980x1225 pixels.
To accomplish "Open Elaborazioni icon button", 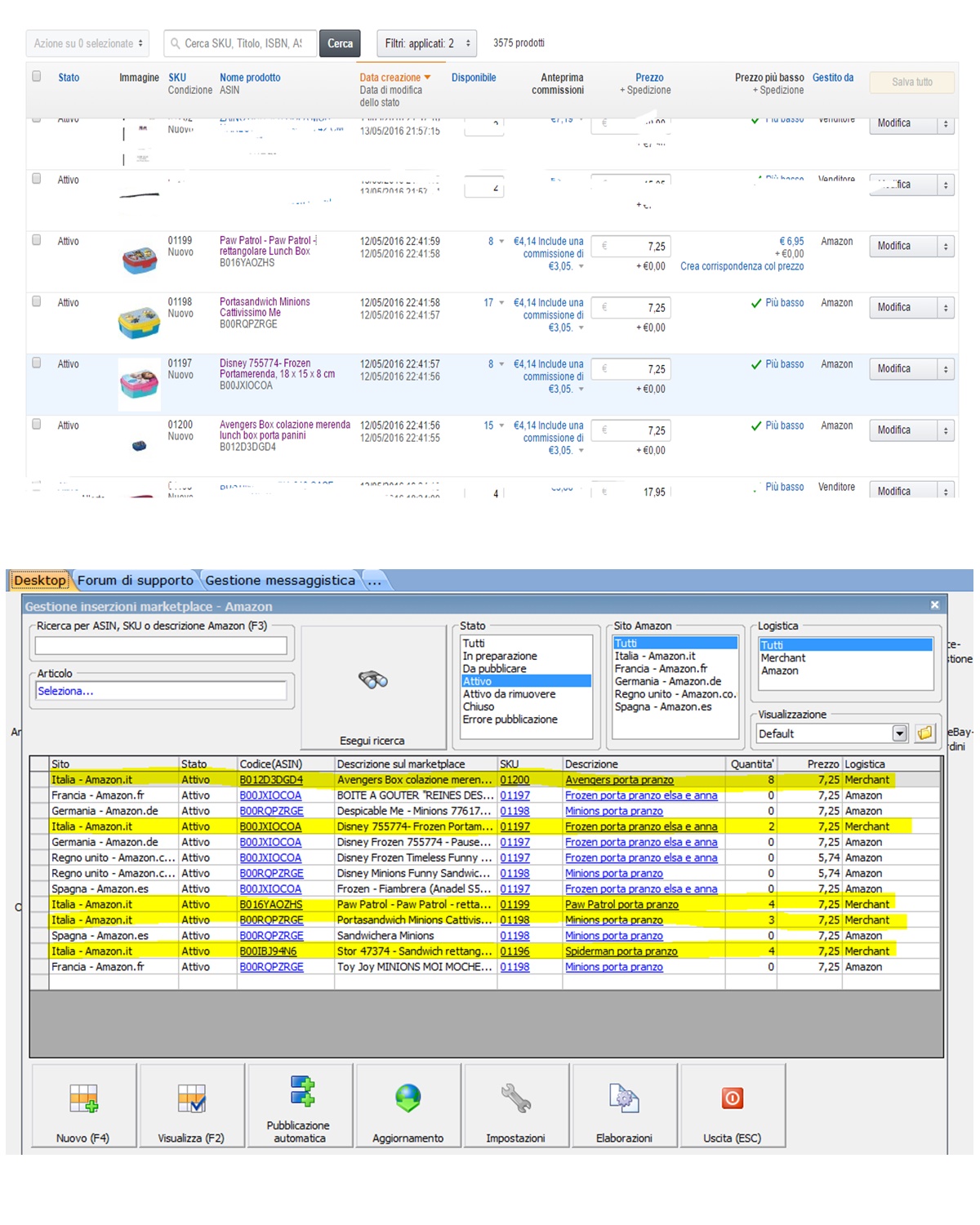I will tap(624, 1107).
